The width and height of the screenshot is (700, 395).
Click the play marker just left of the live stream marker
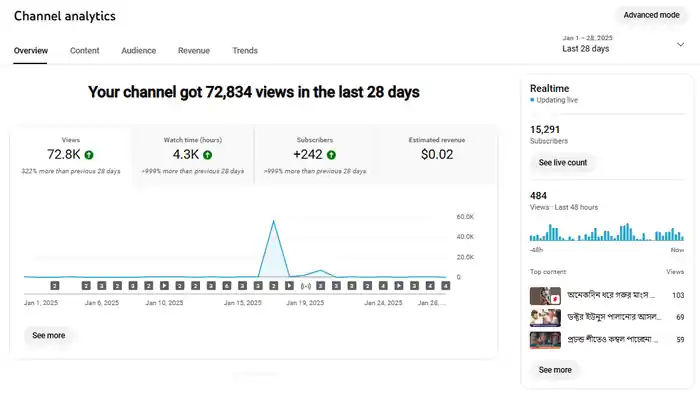(289, 286)
